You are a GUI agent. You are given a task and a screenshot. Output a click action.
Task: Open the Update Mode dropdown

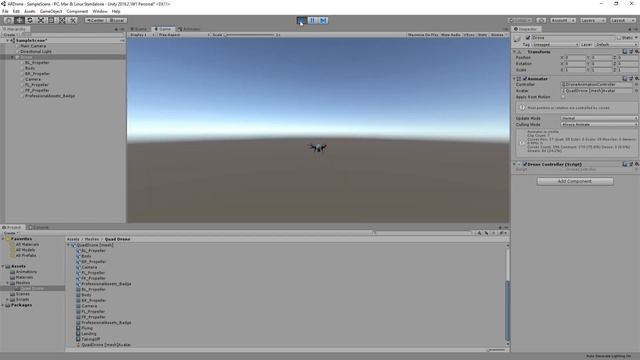point(599,118)
